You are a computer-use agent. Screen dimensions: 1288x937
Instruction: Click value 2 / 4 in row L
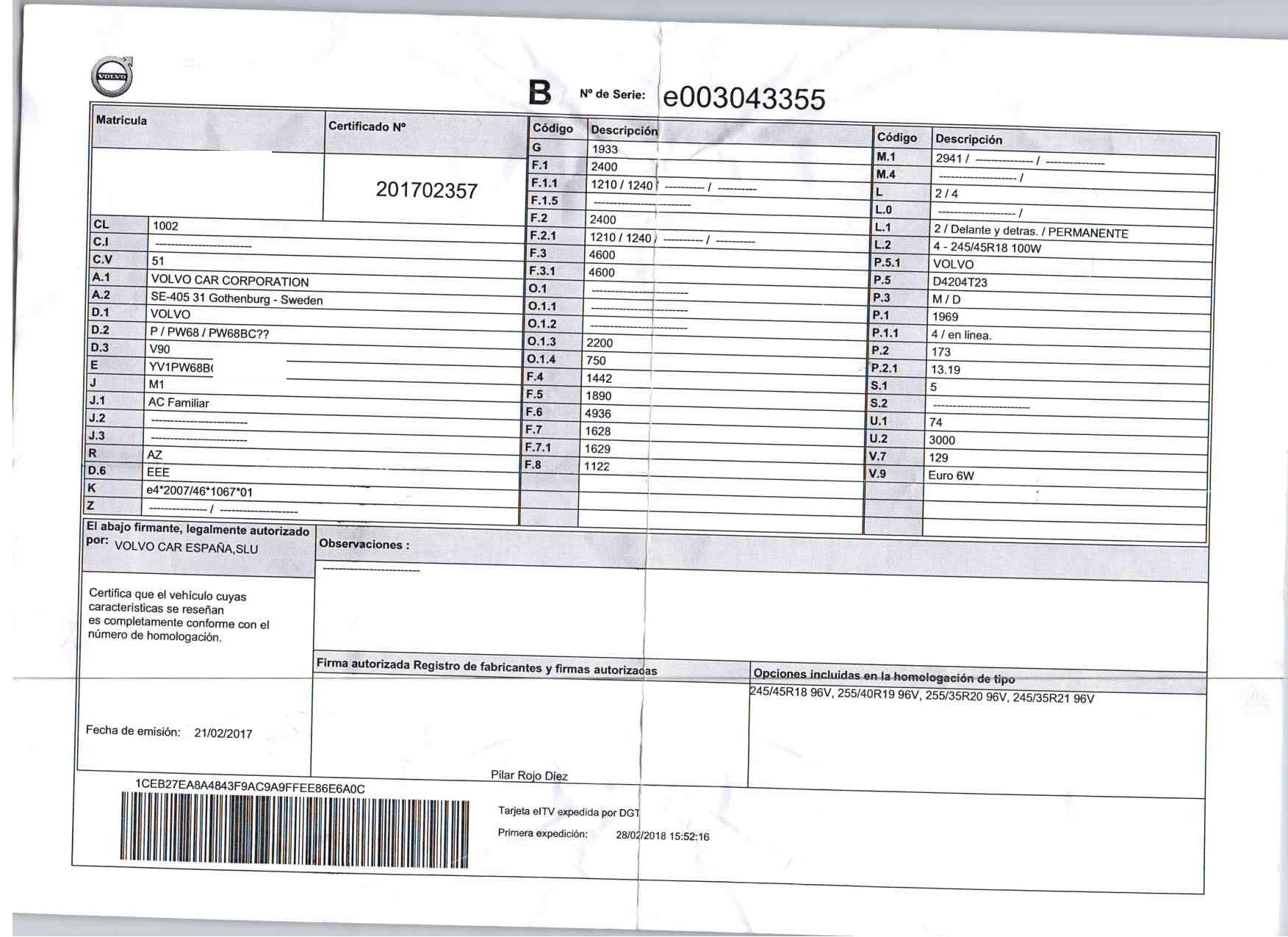tap(946, 194)
